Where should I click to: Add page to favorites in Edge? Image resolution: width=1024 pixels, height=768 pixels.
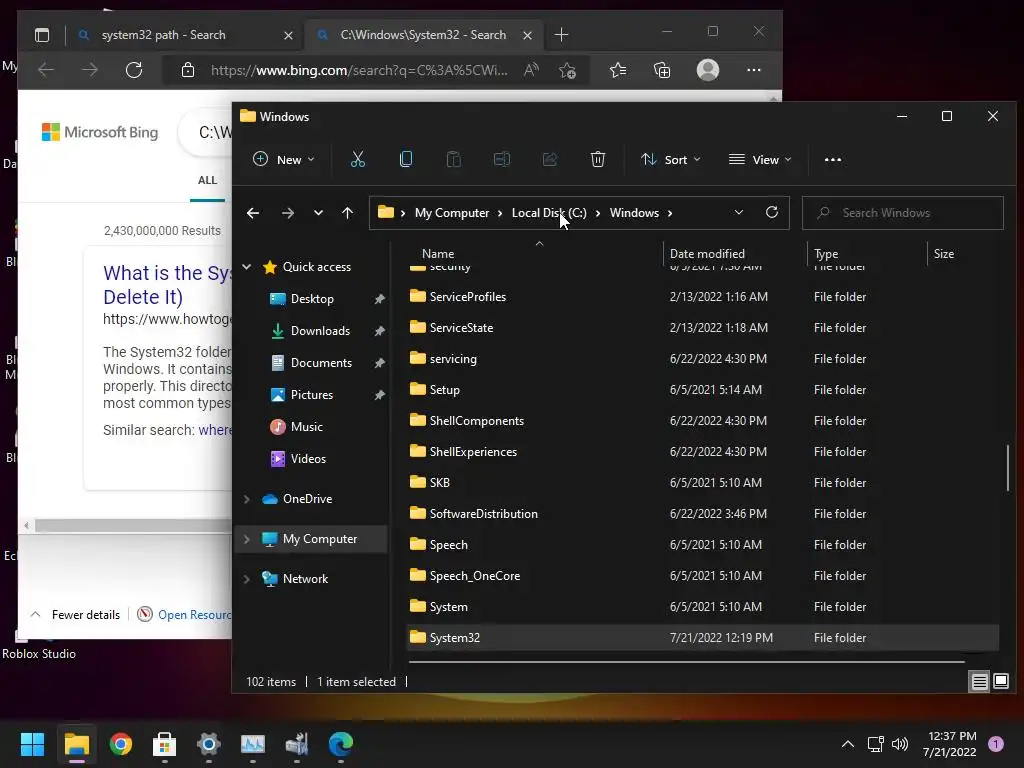[x=568, y=70]
